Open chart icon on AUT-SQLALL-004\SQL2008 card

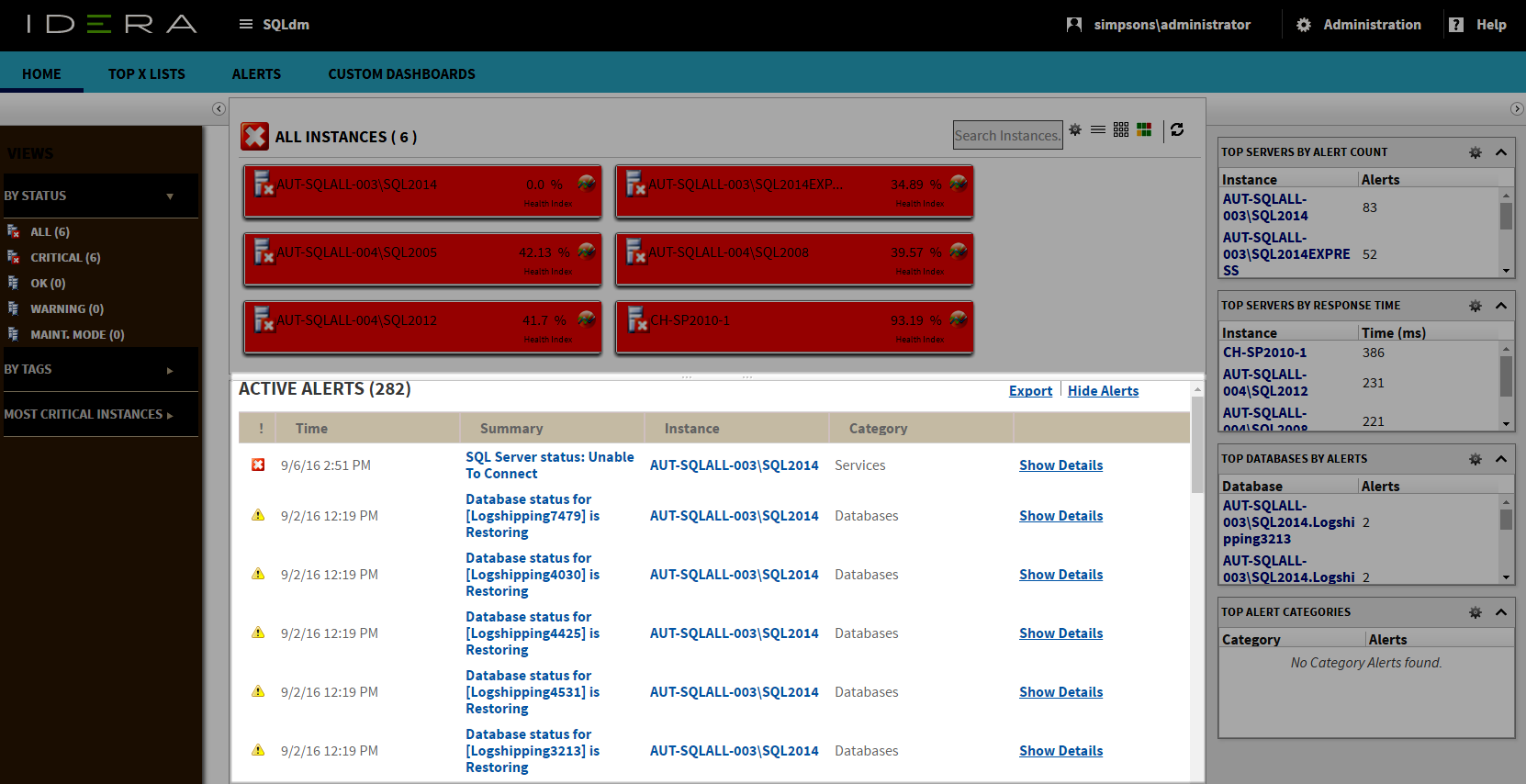click(959, 252)
